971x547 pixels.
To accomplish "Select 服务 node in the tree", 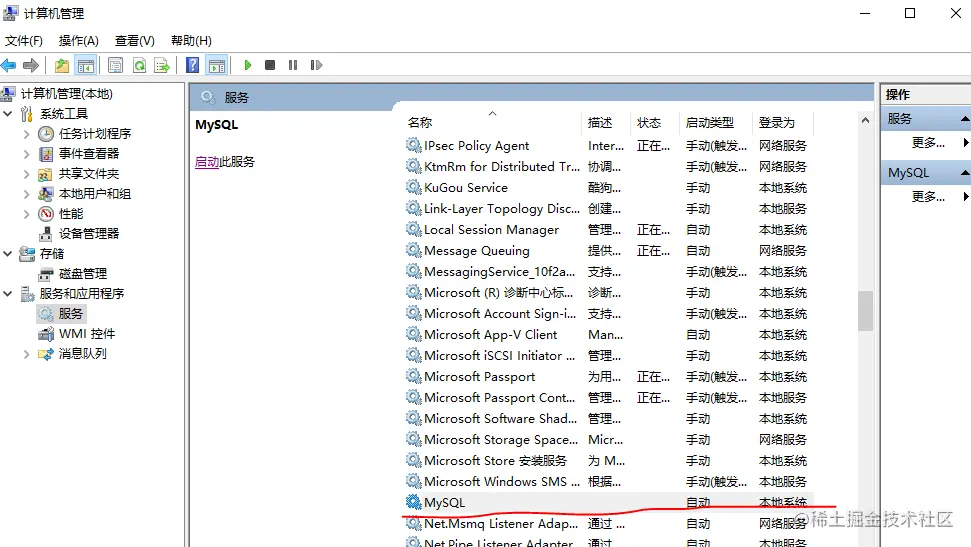I will click(70, 314).
